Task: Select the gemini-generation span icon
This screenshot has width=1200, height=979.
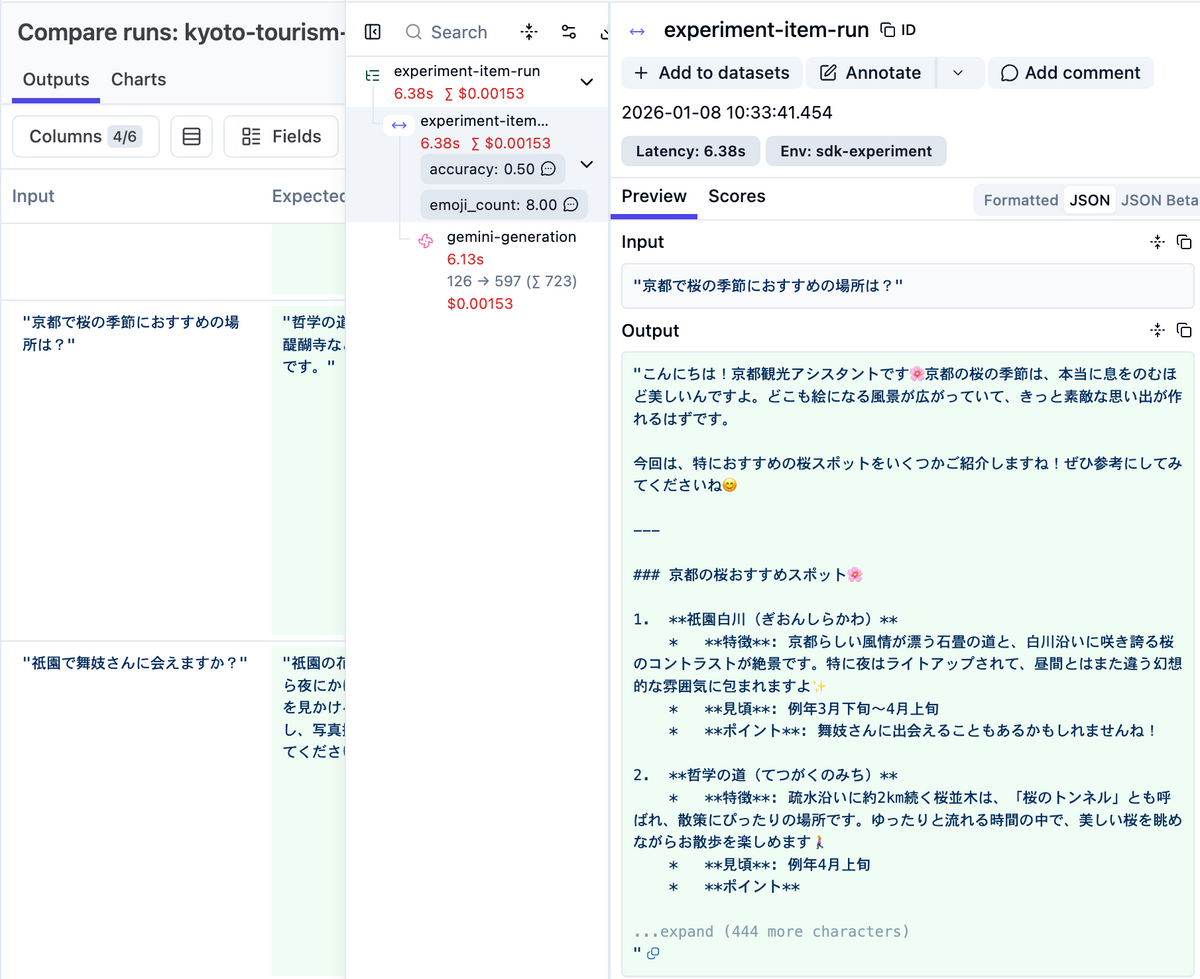Action: [425, 240]
